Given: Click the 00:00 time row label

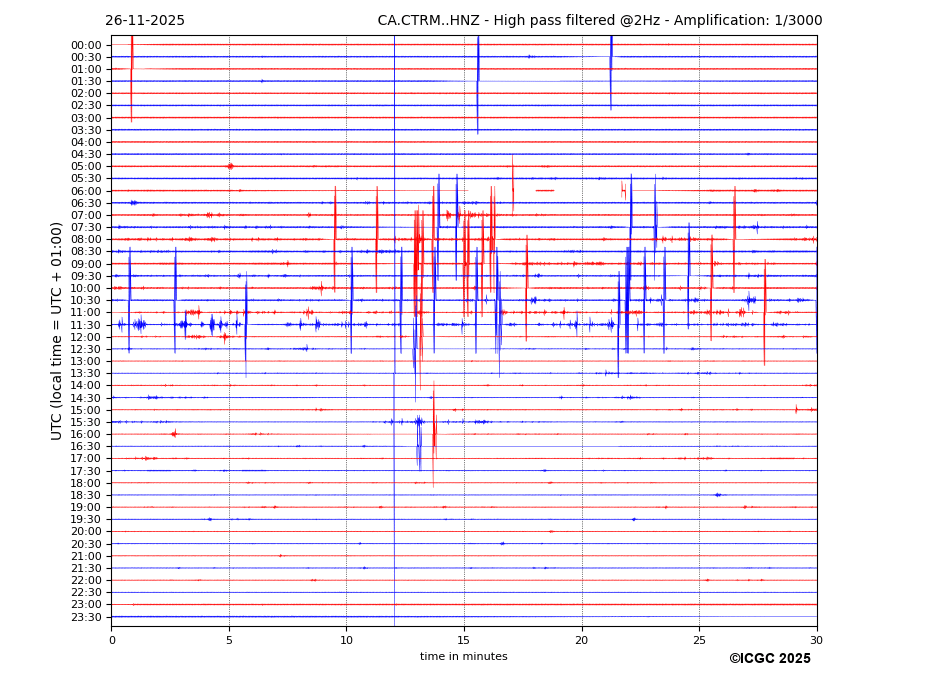Looking at the screenshot, I should pos(86,45).
